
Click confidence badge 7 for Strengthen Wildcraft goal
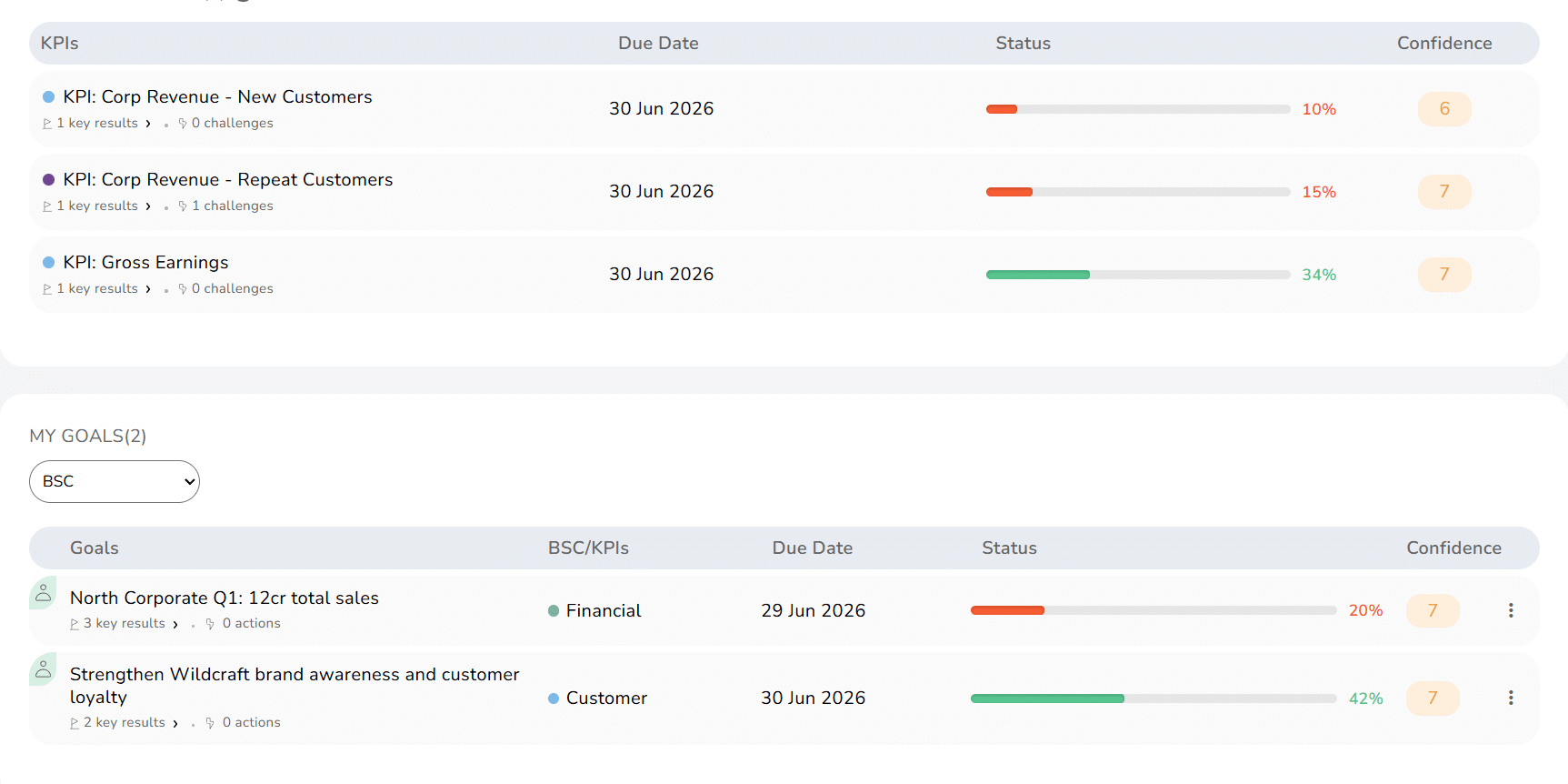1433,699
